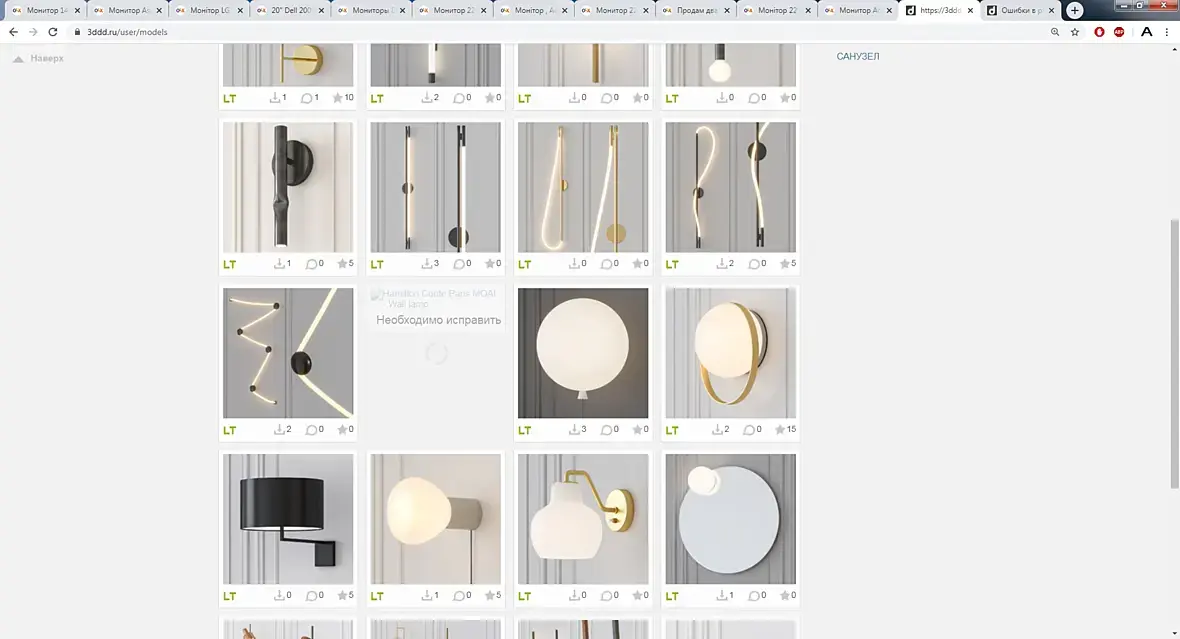The width and height of the screenshot is (1180, 639).
Task: Switch to the 'Мониторы' tab
Action: tap(371, 11)
